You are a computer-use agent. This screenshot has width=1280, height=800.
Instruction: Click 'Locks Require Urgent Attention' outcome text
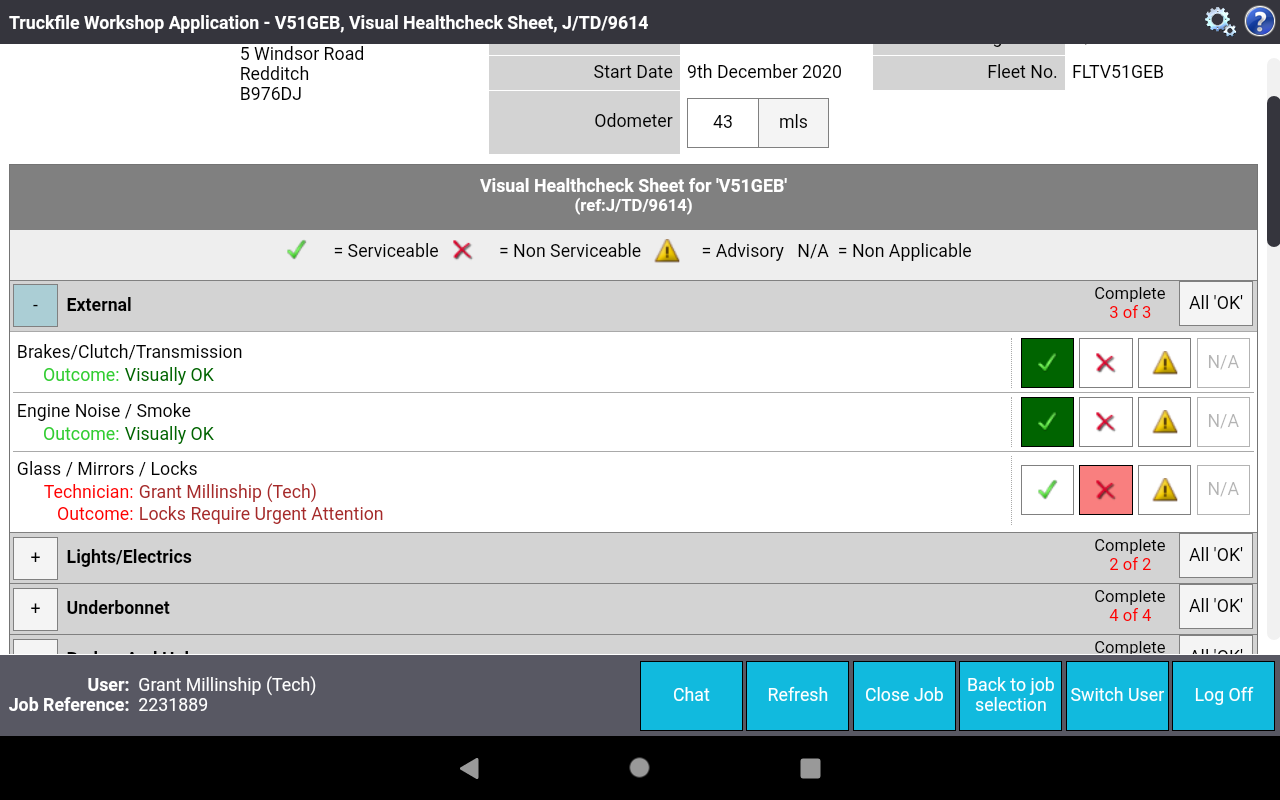point(261,514)
